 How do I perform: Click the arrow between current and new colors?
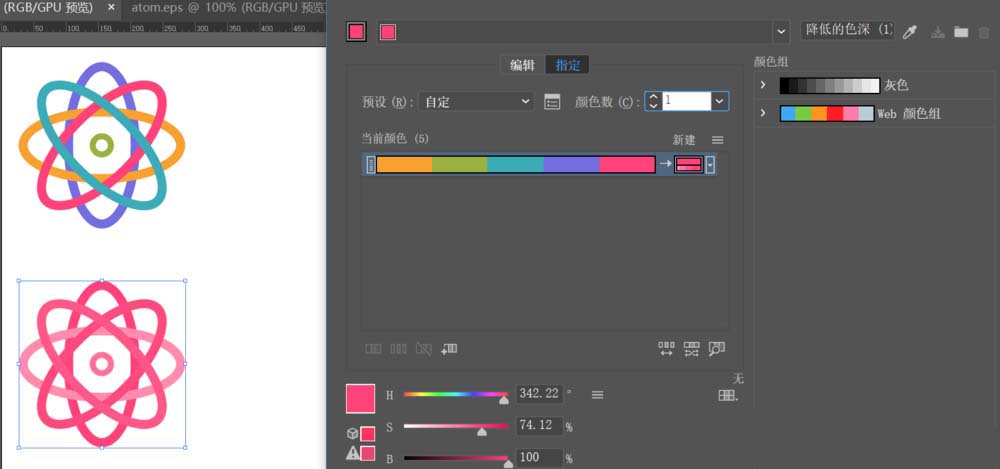[665, 164]
